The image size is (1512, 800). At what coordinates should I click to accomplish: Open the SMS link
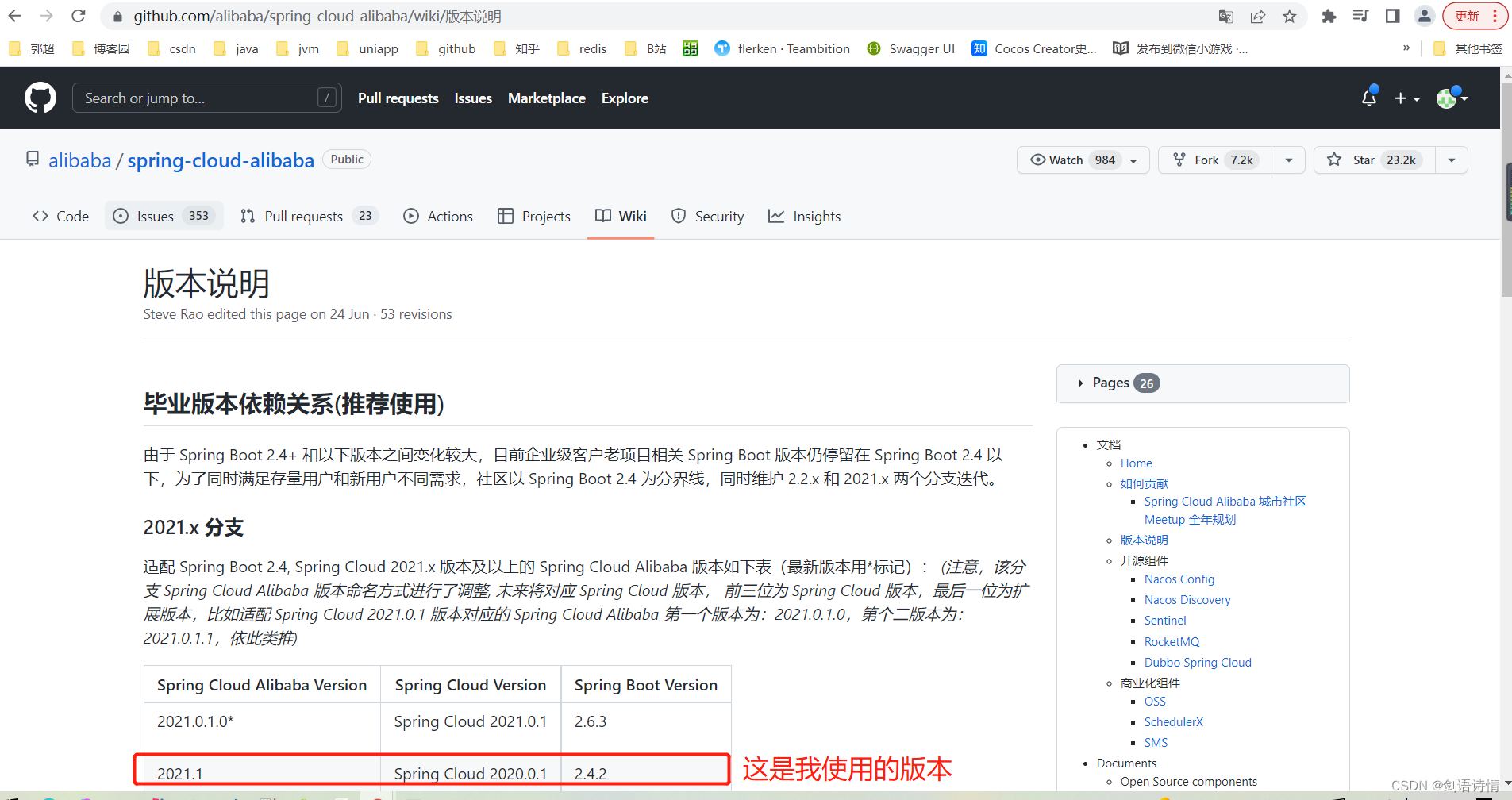click(1156, 743)
